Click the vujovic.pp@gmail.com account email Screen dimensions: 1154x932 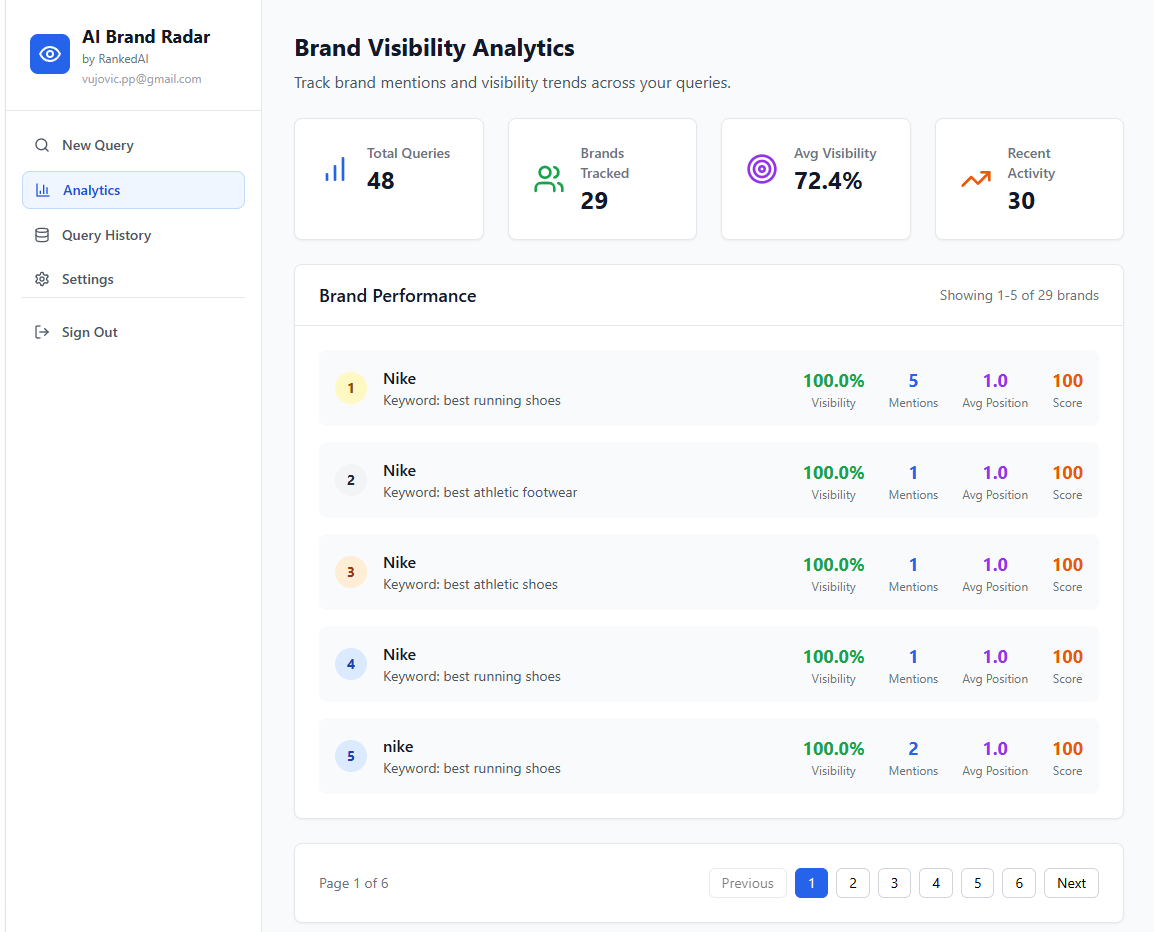click(x=141, y=79)
